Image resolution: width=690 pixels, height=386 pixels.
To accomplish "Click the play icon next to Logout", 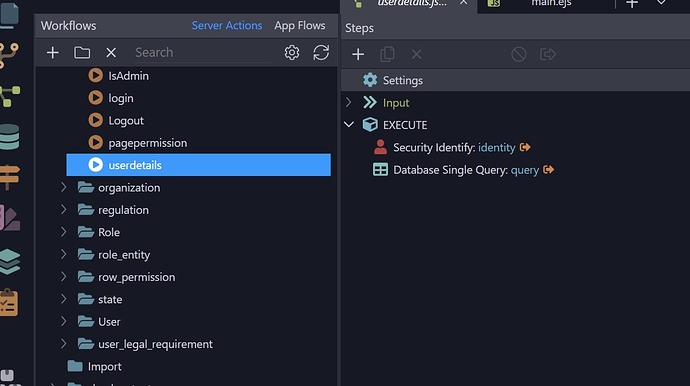I will 95,120.
